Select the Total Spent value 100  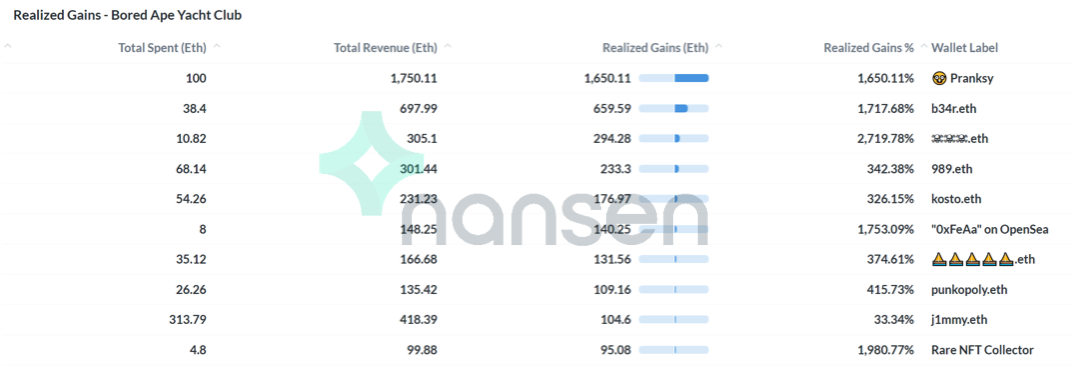(x=196, y=78)
